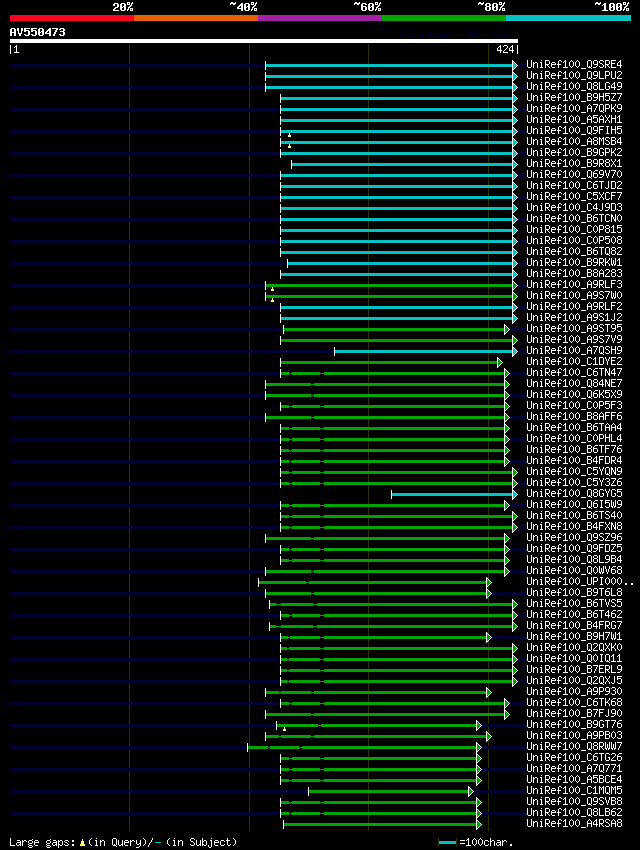The image size is (640, 850).
Task: Select the UniRef100_C1DYE2 label
Action: click(574, 362)
